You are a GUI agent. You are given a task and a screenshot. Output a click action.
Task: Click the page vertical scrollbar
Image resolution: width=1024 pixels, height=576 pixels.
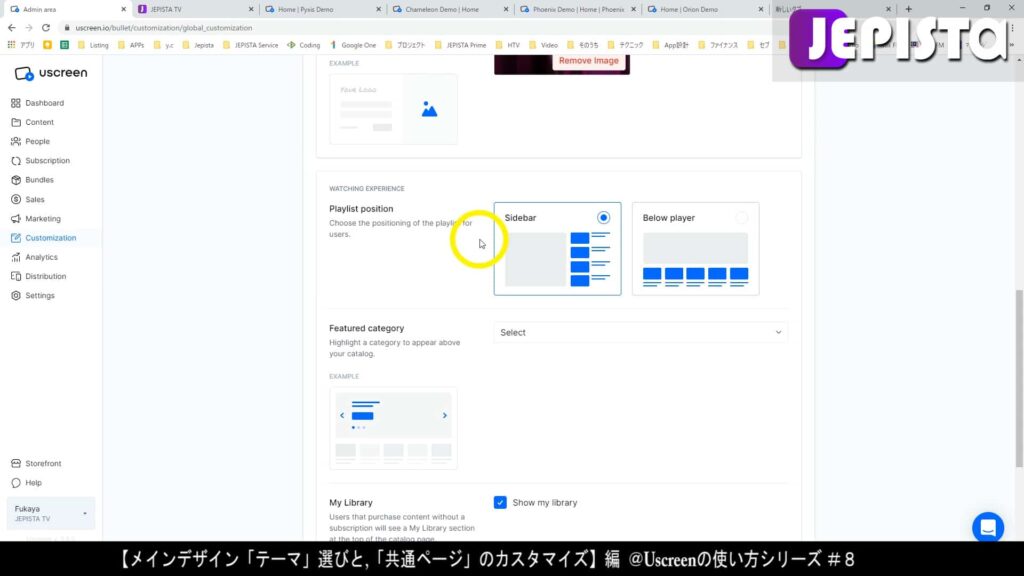pos(1019,379)
